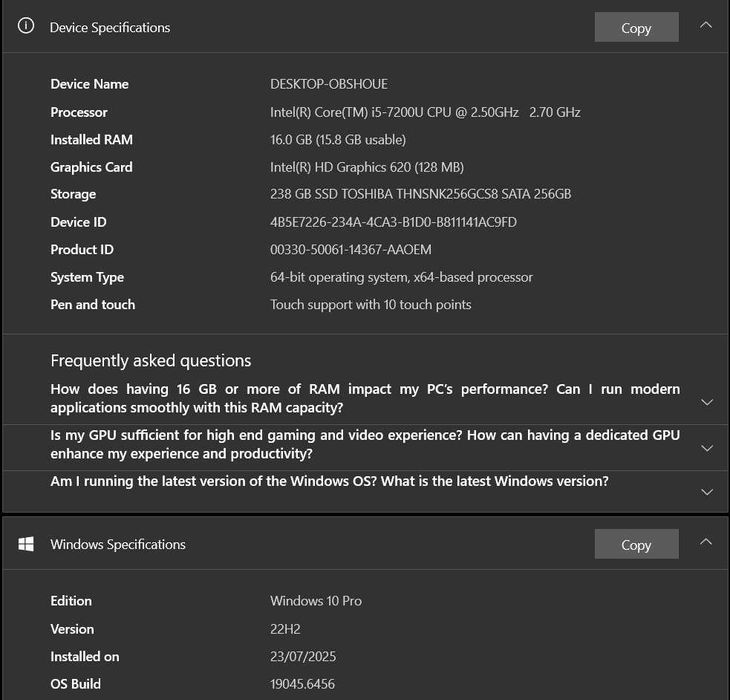Select the Edition value Windows 10 Pro
This screenshot has width=730, height=700.
[x=316, y=601]
